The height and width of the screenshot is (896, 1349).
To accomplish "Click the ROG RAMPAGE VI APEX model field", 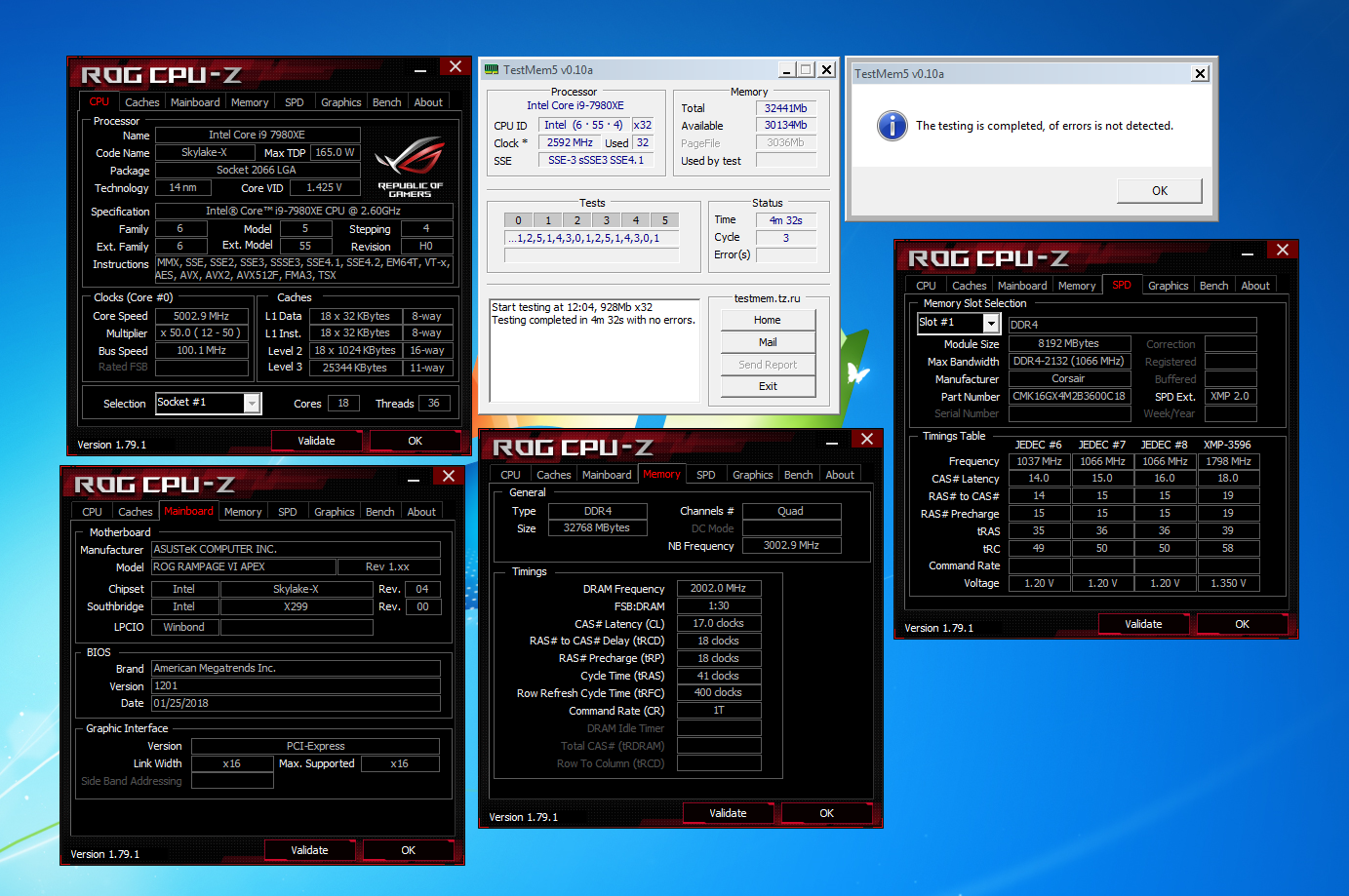I will coord(244,566).
